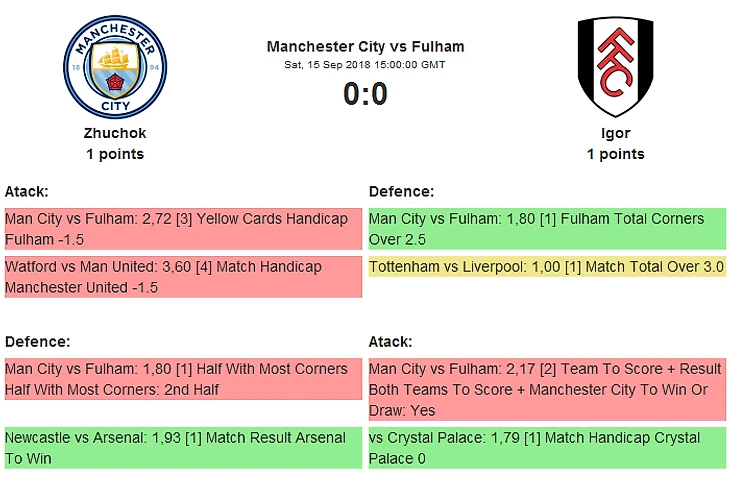This screenshot has height=480, width=730.
Task: Select the Tottenham vs Liverpool Total Over 3.0 bet
Action: point(546,267)
